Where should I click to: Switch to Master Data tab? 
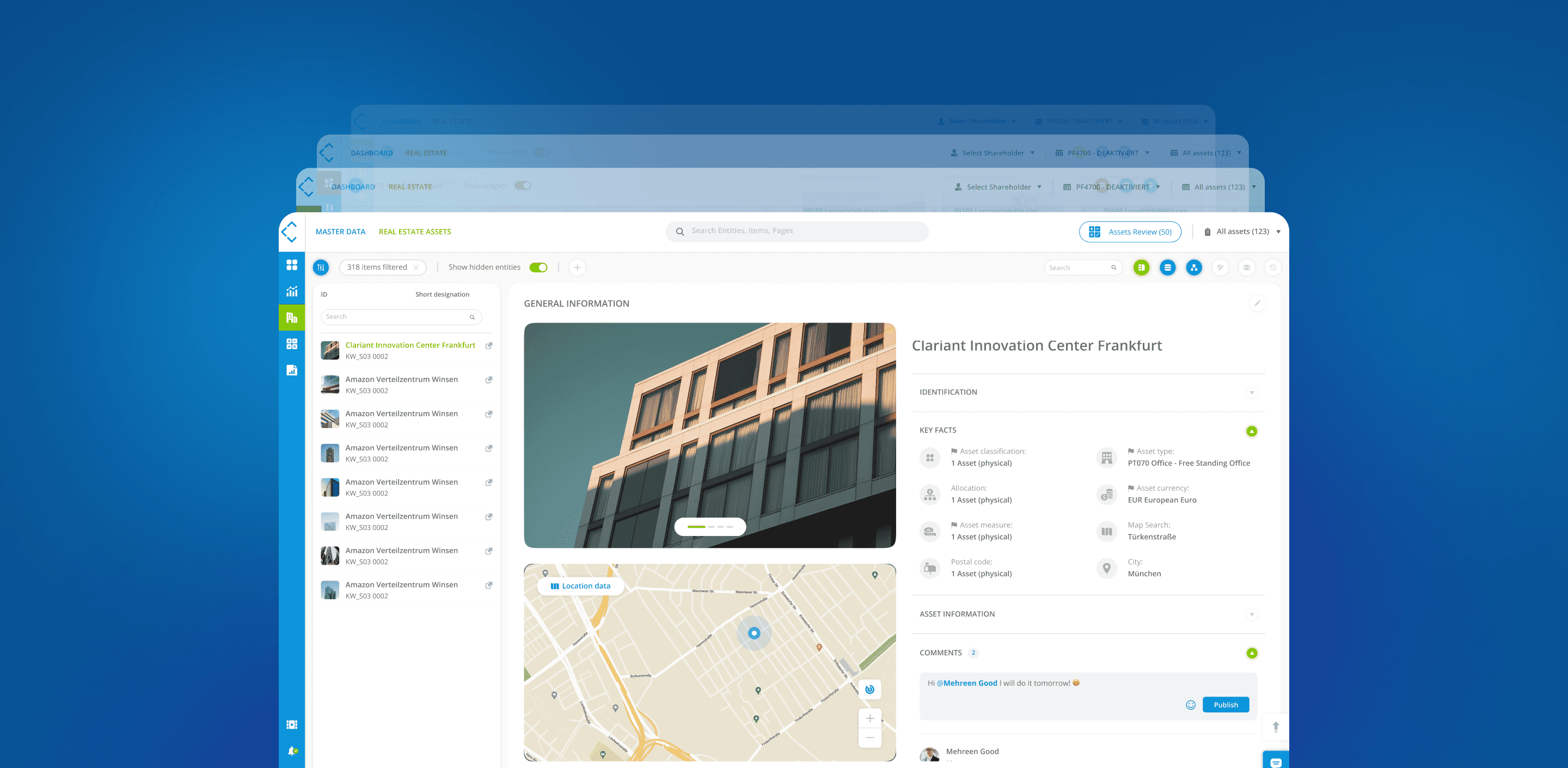click(x=340, y=231)
